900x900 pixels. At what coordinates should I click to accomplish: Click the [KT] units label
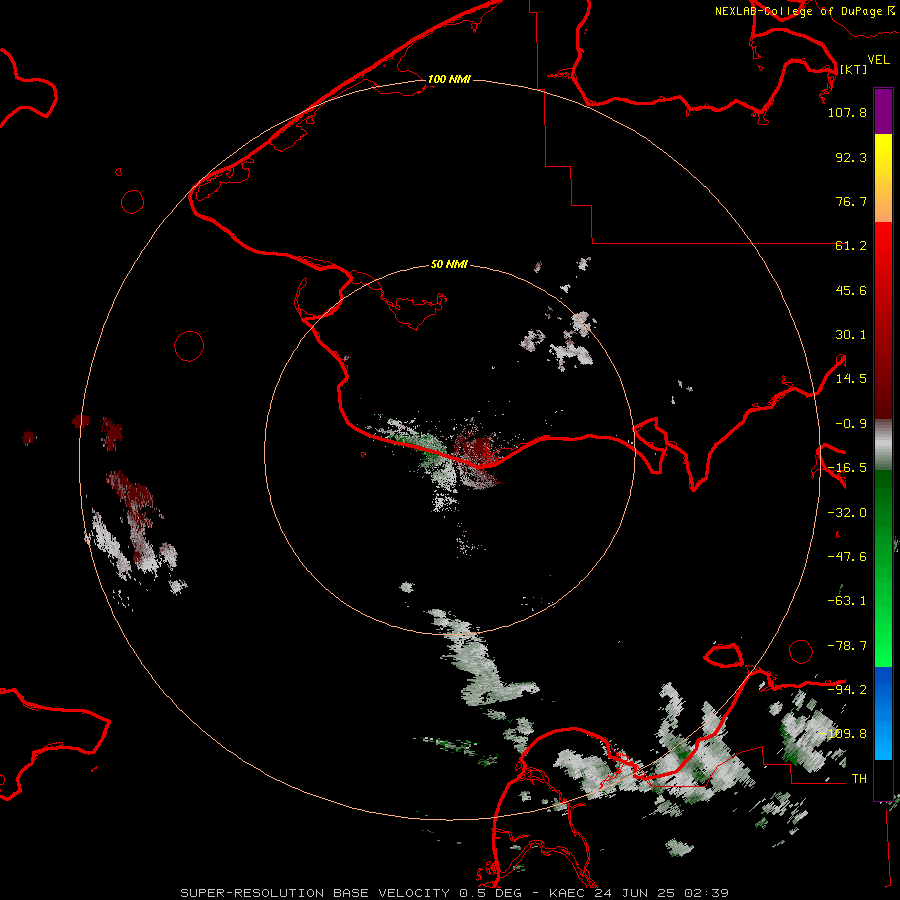click(x=853, y=69)
